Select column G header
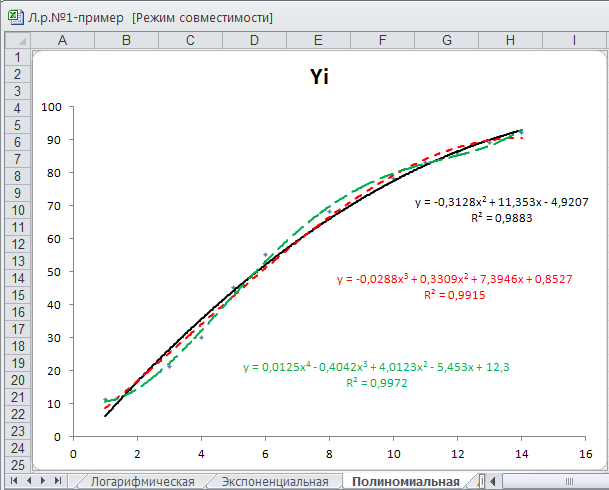Image resolution: width=609 pixels, height=490 pixels. click(447, 40)
